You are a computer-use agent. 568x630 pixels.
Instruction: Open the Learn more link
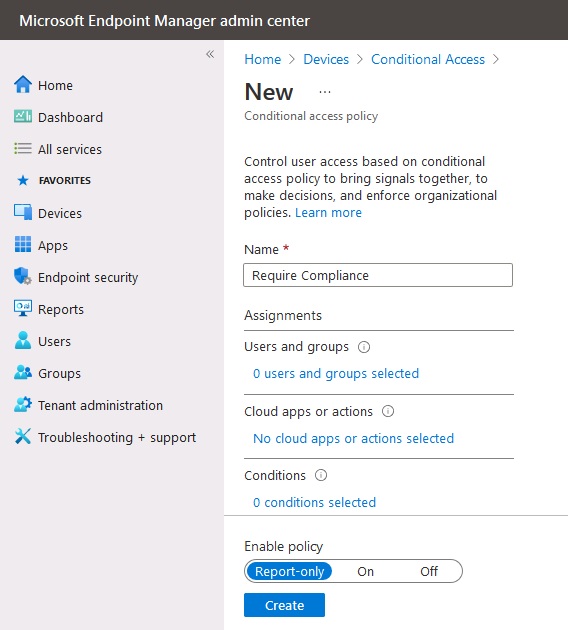[x=329, y=213]
